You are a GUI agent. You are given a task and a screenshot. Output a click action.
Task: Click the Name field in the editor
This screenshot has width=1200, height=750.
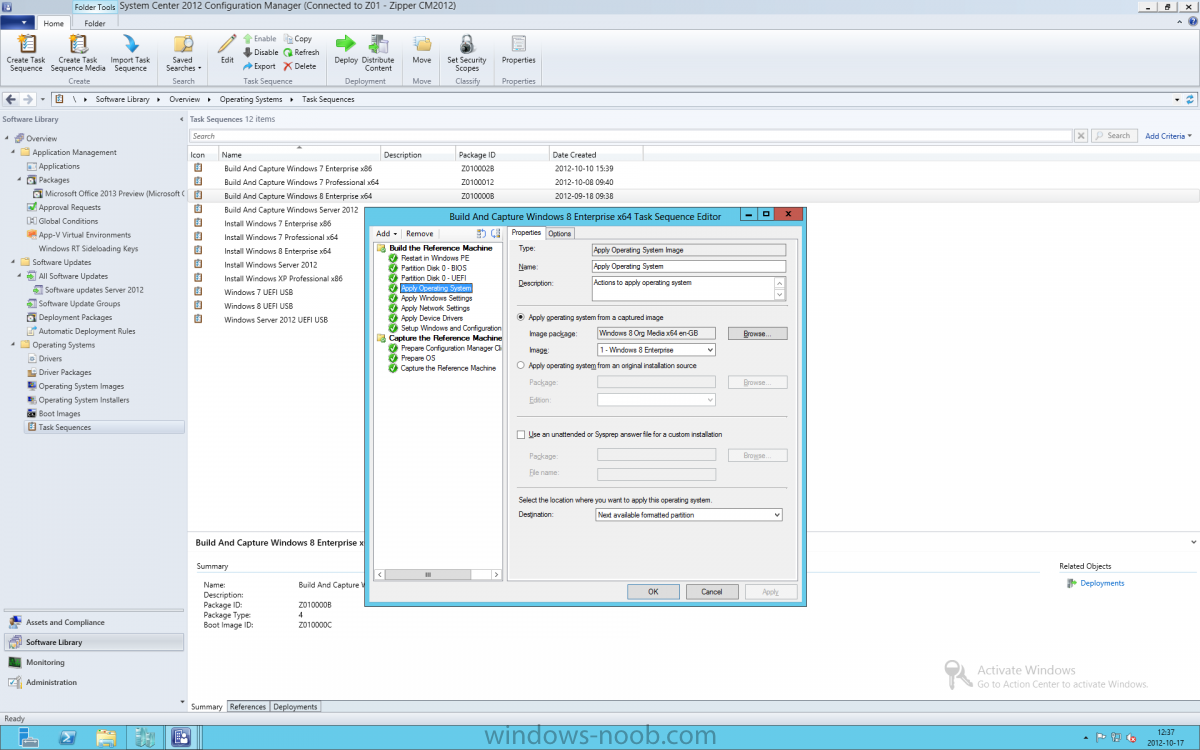pos(689,267)
